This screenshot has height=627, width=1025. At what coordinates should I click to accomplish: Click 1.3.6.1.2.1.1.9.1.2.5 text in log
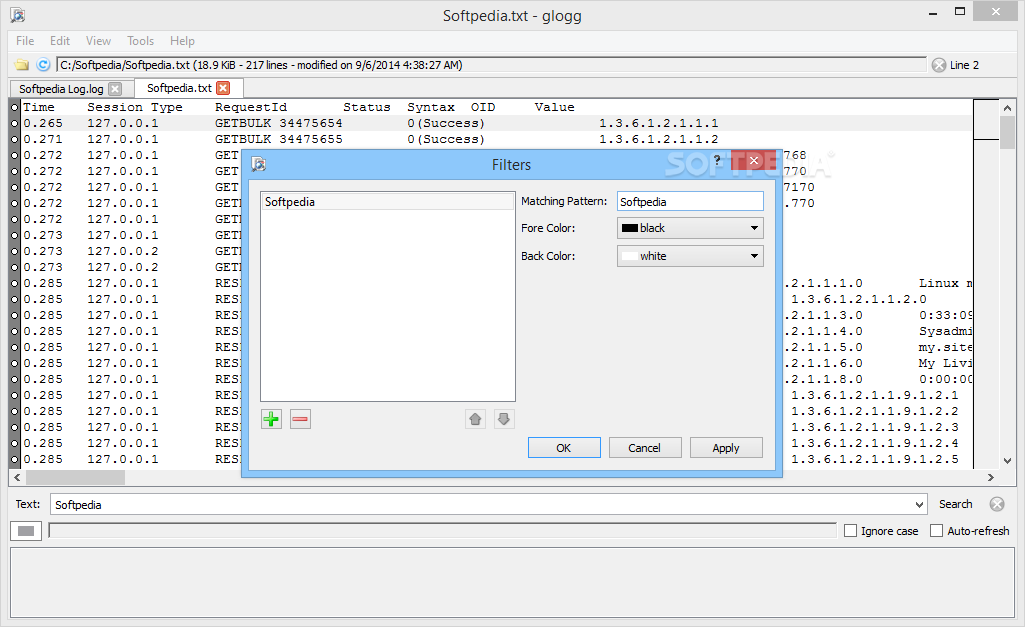(875, 459)
